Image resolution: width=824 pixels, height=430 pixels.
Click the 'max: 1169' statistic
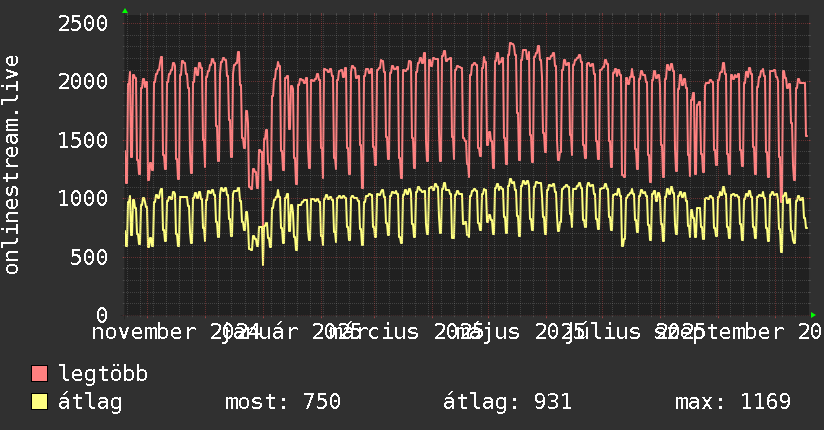click(733, 402)
